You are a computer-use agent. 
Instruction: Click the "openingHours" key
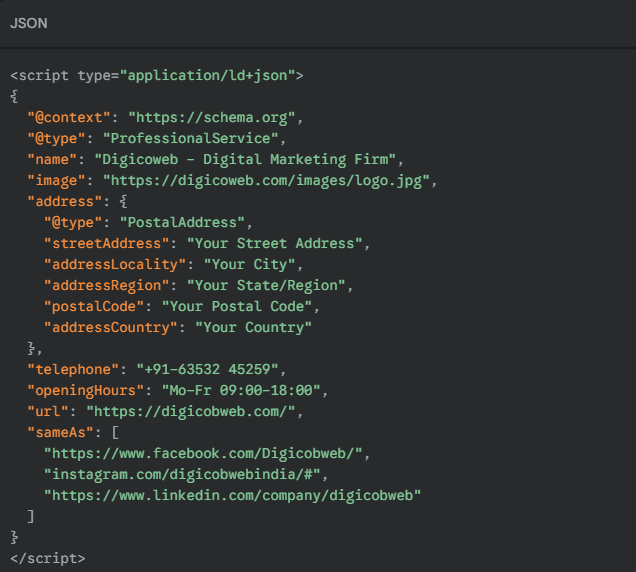click(x=86, y=391)
